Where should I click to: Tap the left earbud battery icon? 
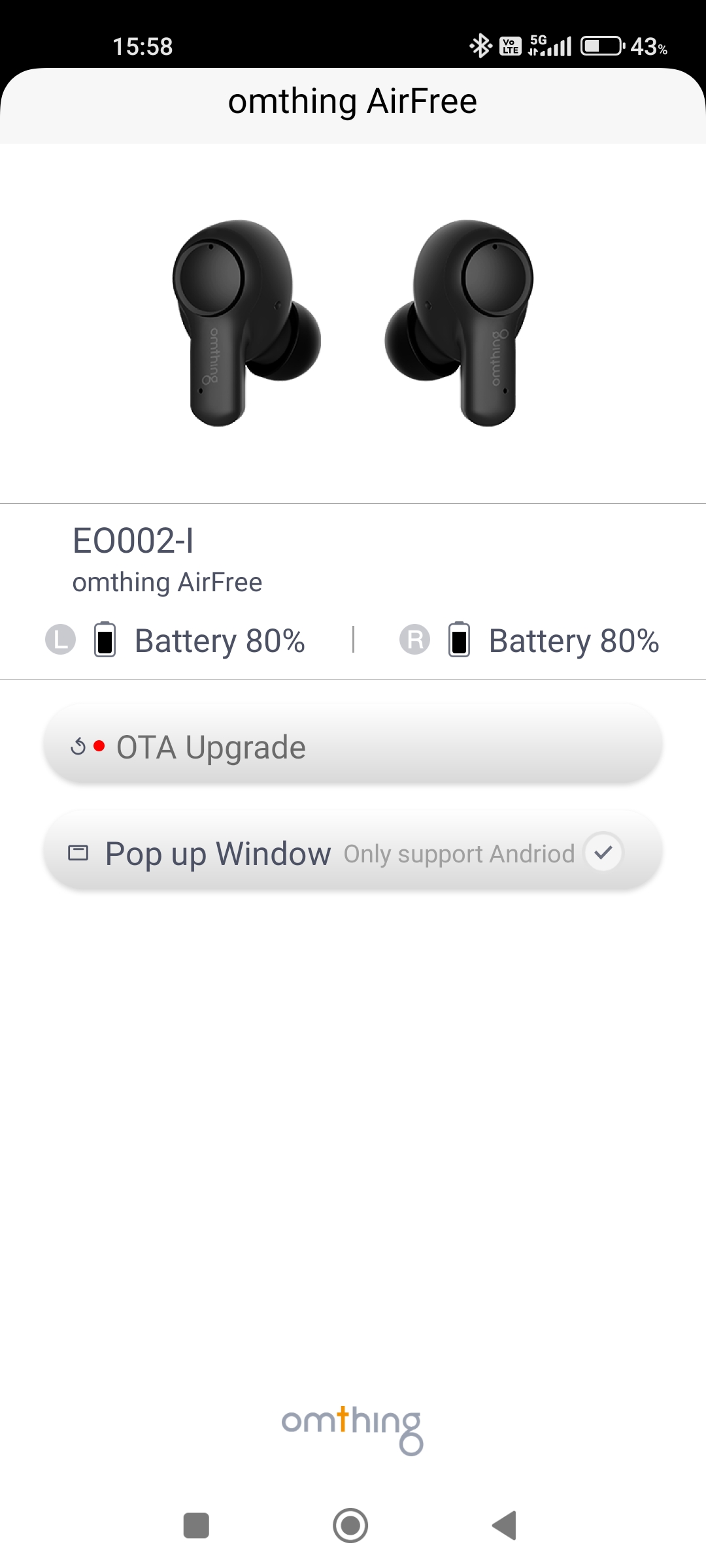pyautogui.click(x=105, y=639)
